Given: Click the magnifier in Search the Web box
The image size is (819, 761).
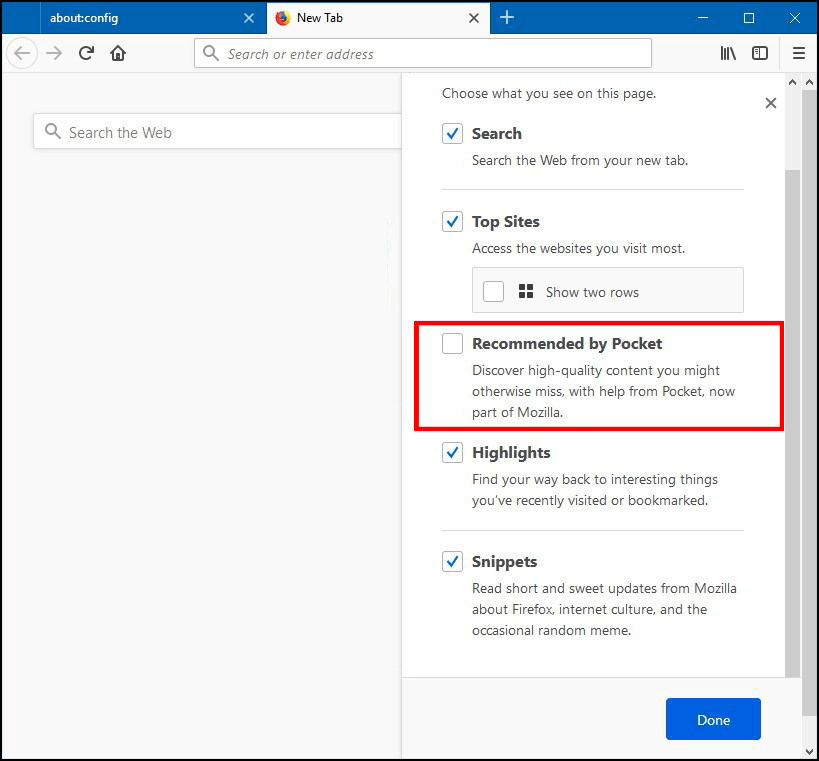Looking at the screenshot, I should pyautogui.click(x=53, y=131).
